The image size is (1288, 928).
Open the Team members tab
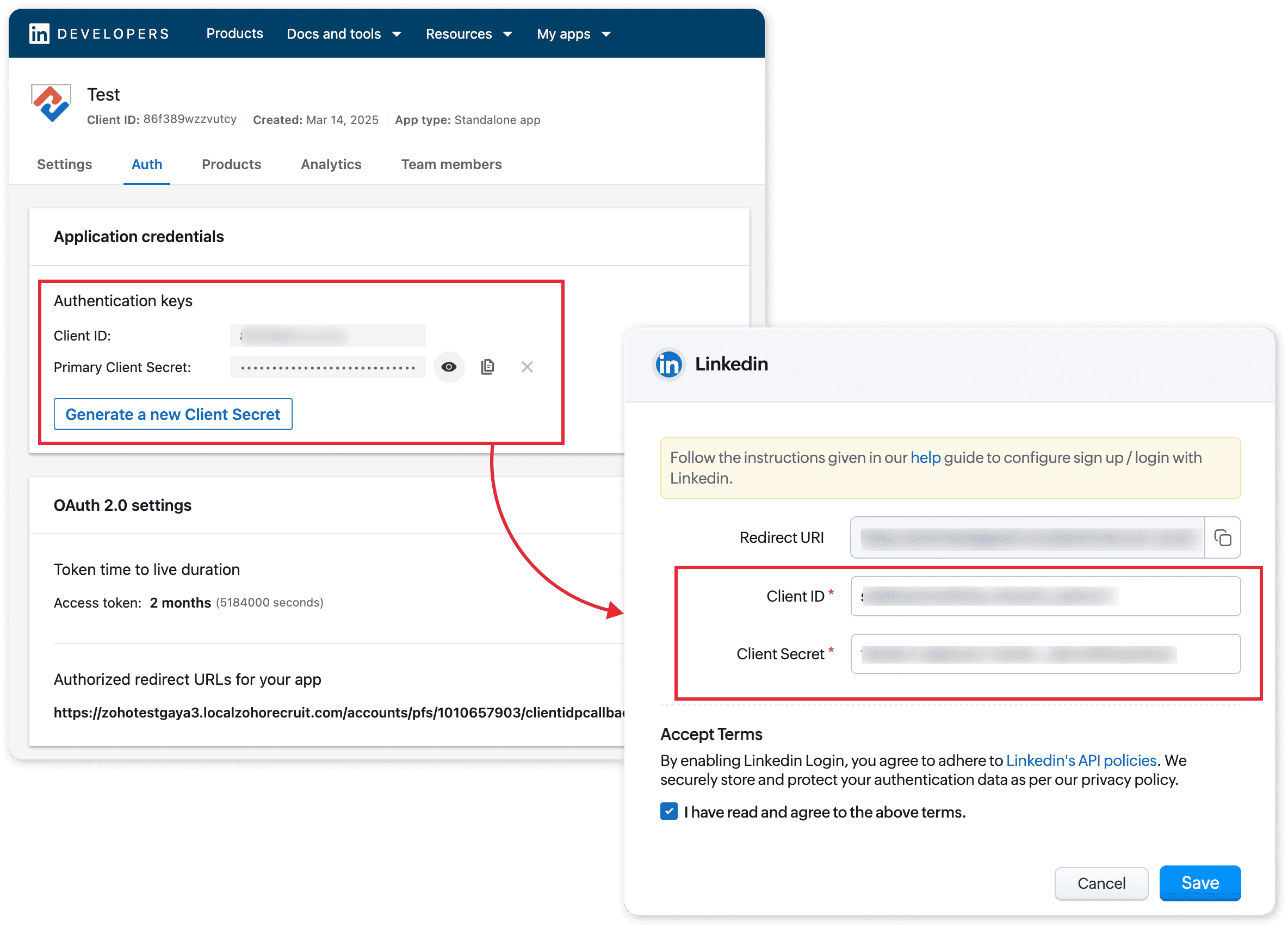pos(451,165)
